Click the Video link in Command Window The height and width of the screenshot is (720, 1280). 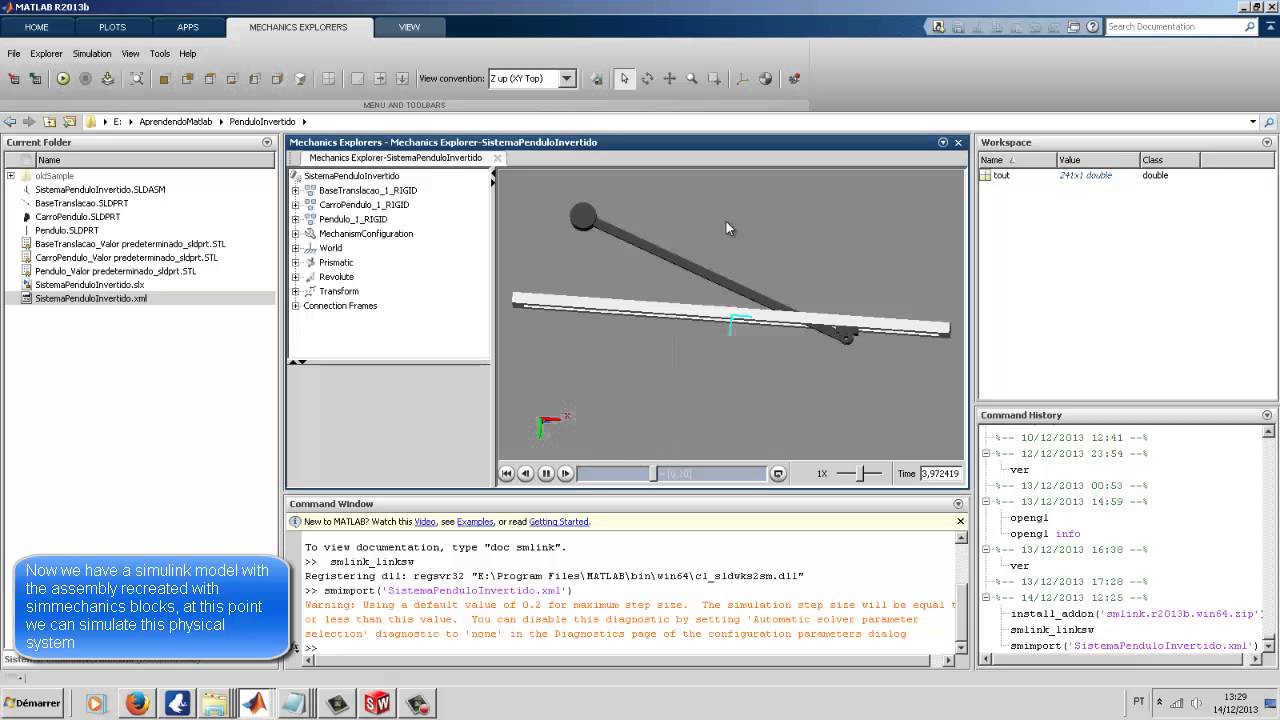tap(425, 522)
